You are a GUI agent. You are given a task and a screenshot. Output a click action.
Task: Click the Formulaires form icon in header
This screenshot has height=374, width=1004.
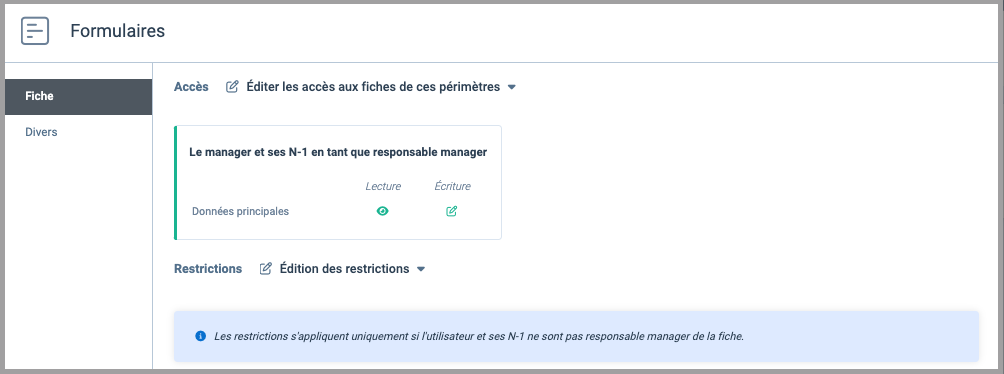pos(35,31)
